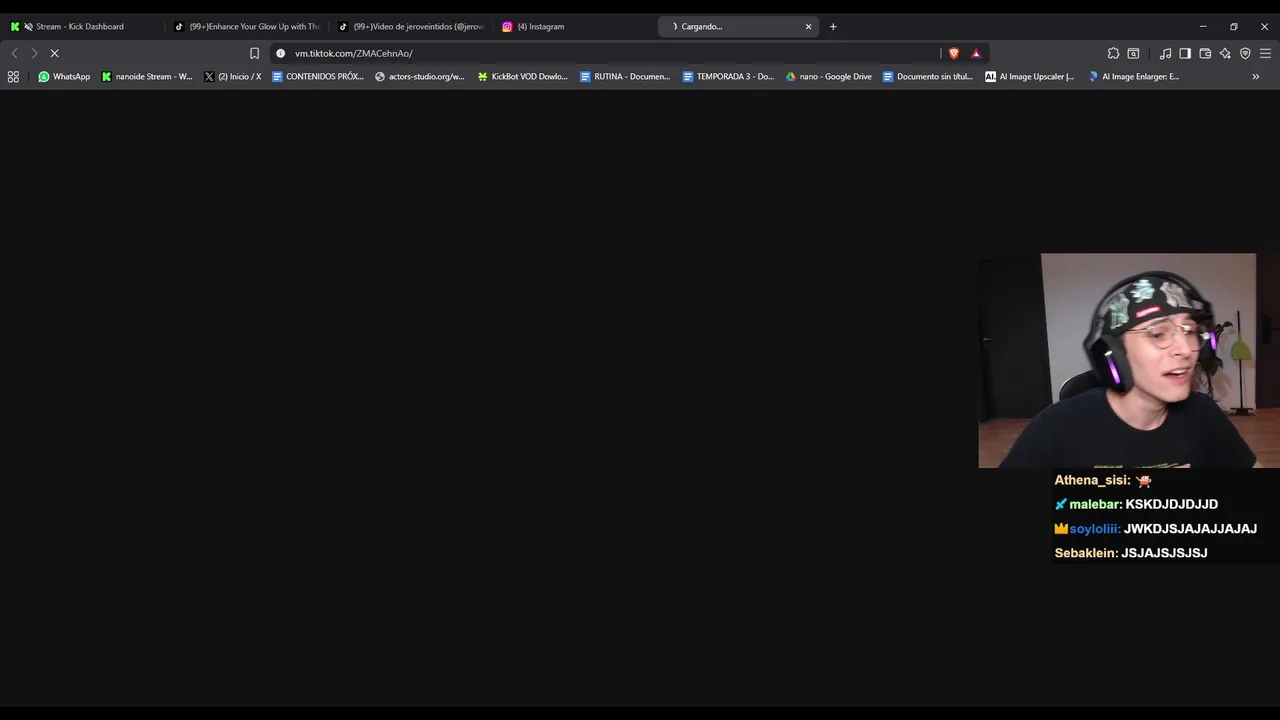The image size is (1280, 720).
Task: Open the apps grid in bookmarks bar
Action: pyautogui.click(x=13, y=76)
